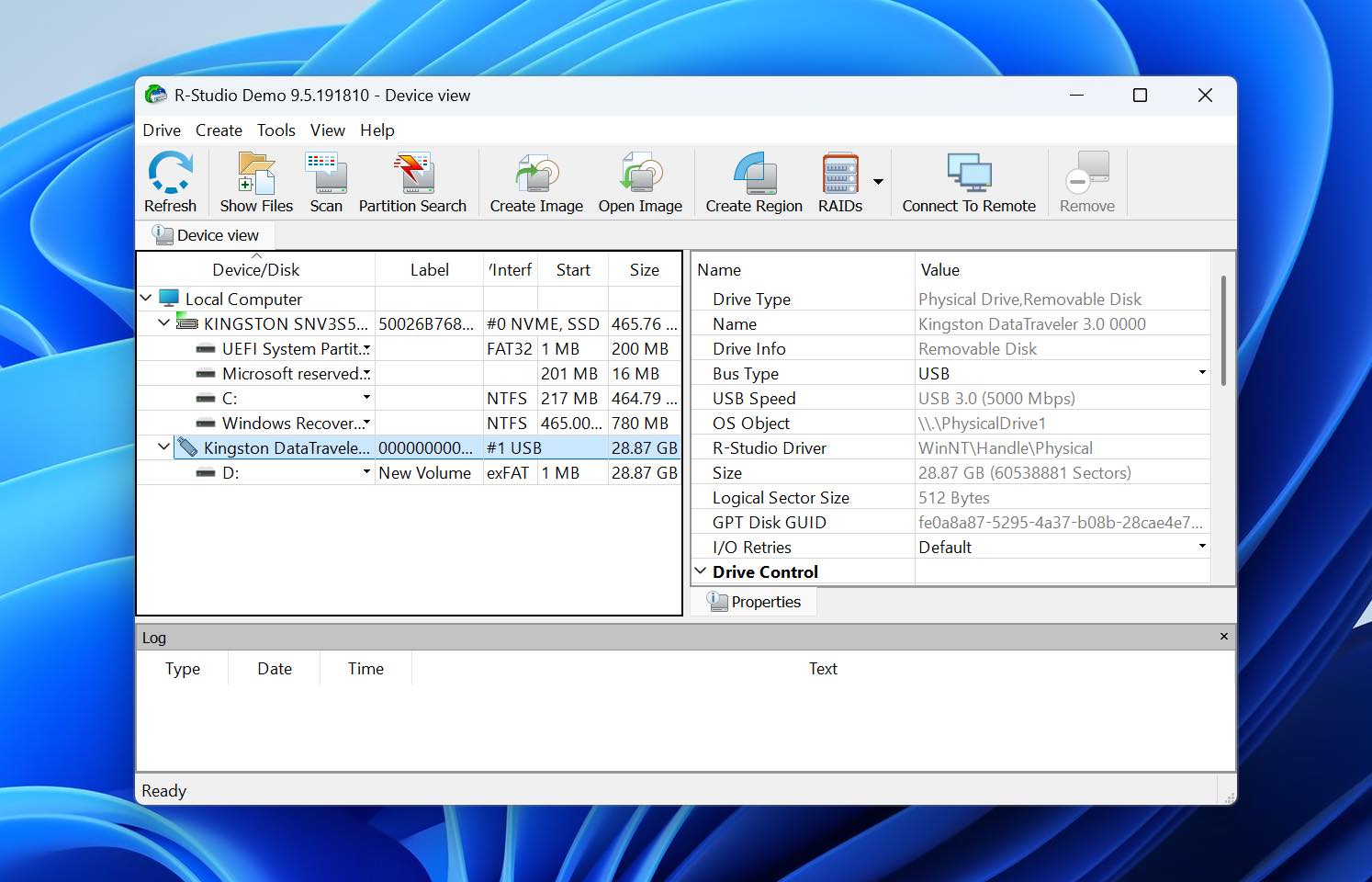Click the Logical Sector Size property row
Screen dimensions: 1372x882
[951, 498]
